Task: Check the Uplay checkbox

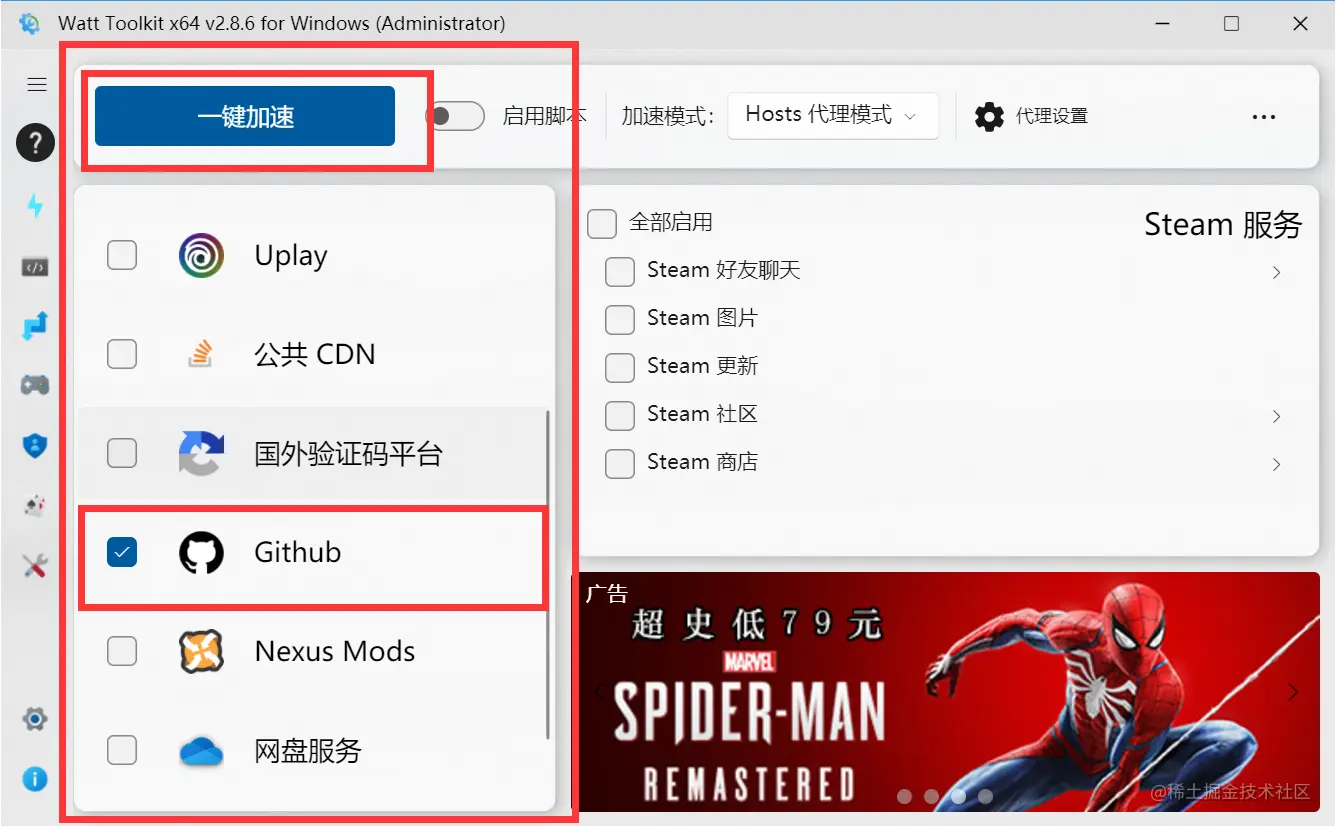Action: 122,256
